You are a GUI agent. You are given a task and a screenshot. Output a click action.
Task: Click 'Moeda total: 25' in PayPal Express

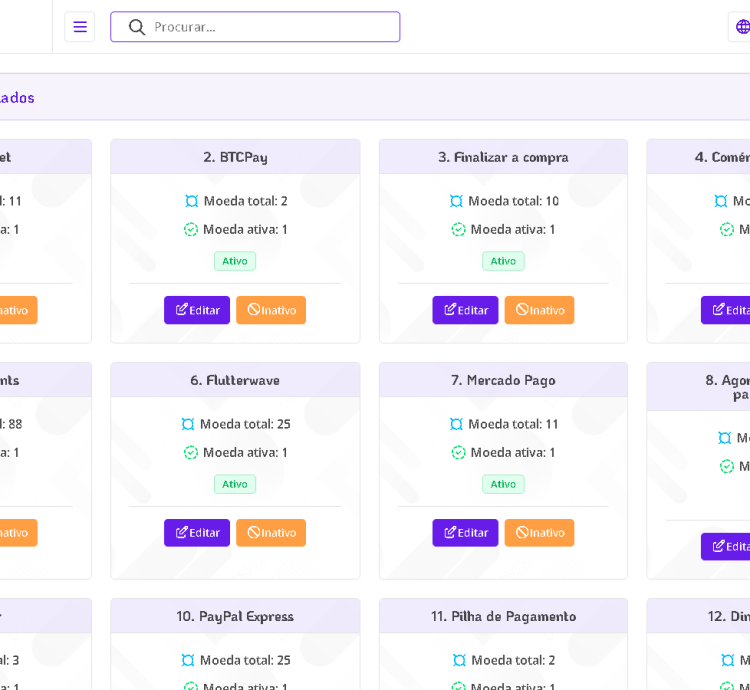tap(245, 660)
